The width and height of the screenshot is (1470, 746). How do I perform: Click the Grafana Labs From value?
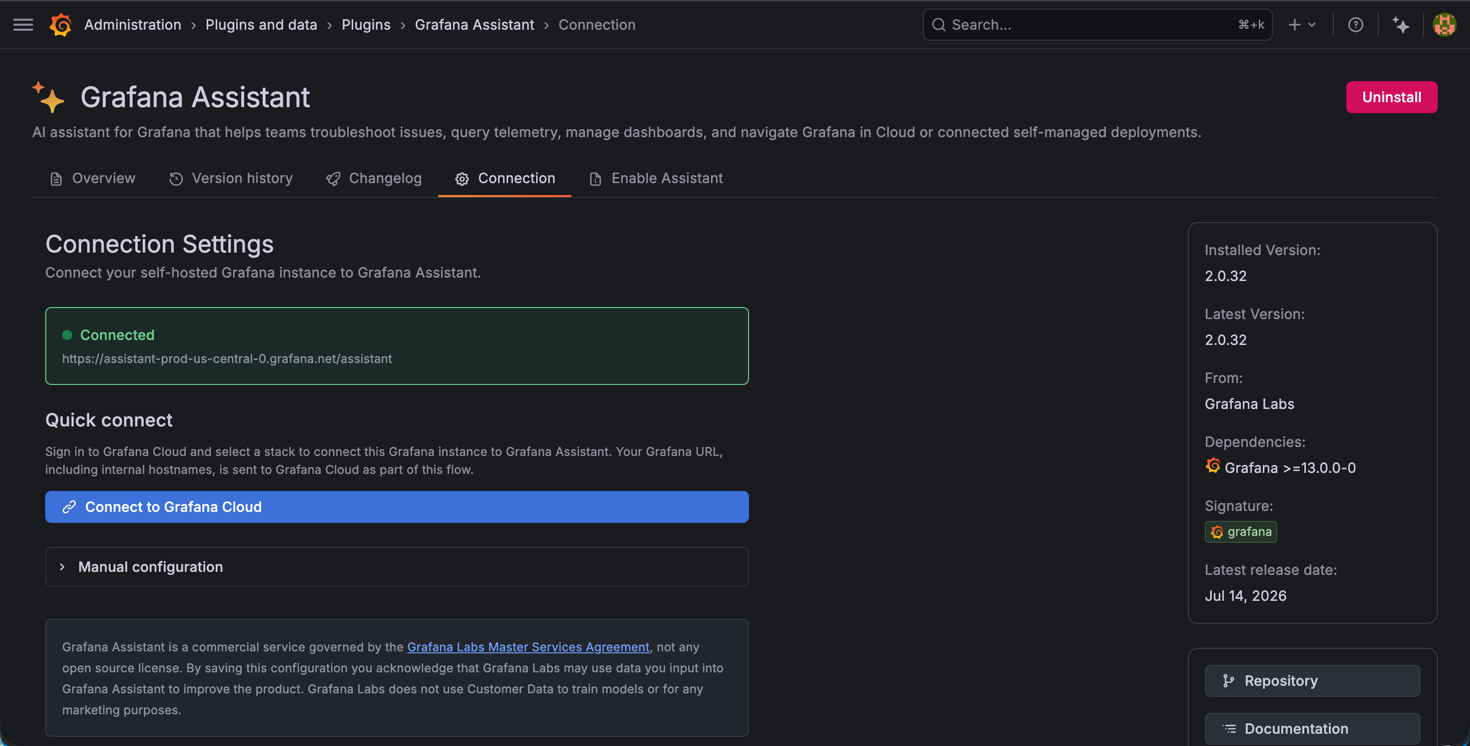click(x=1250, y=404)
